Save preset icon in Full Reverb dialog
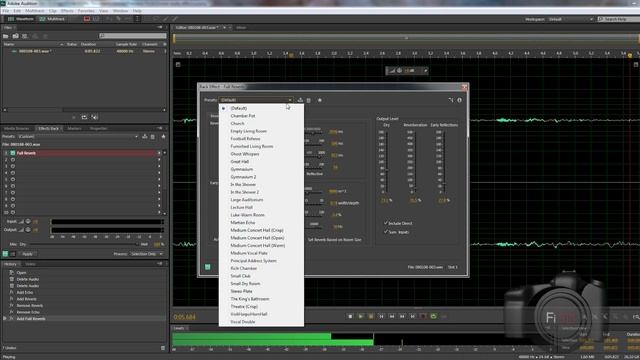The width and height of the screenshot is (640, 360). point(300,100)
